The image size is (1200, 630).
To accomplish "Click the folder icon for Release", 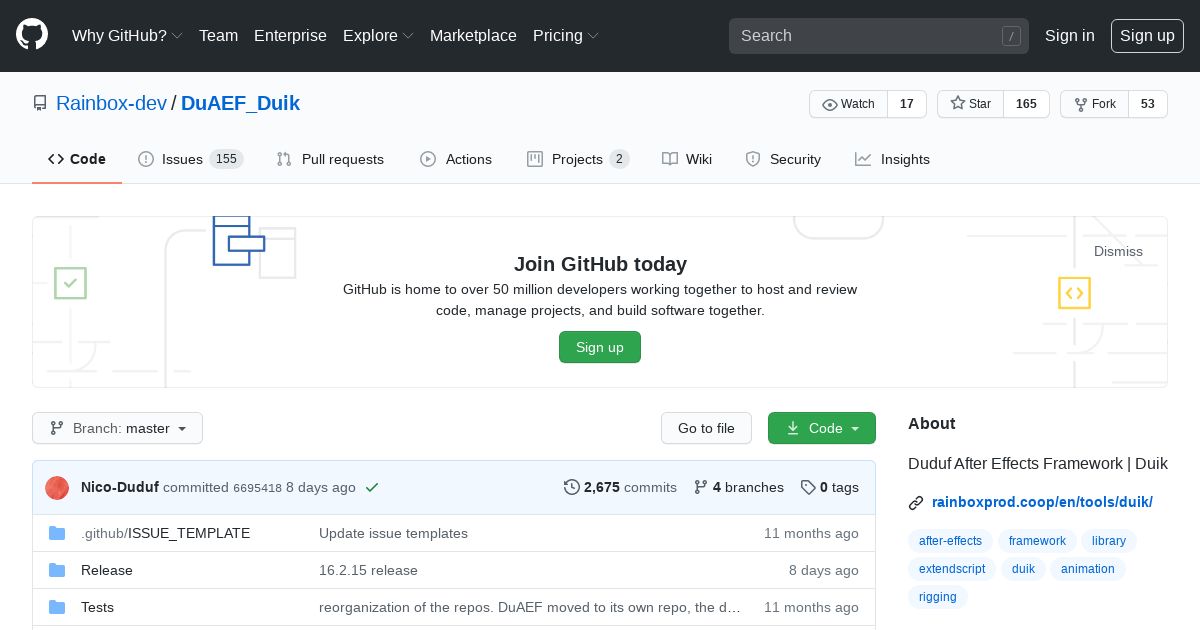I will [x=57, y=570].
